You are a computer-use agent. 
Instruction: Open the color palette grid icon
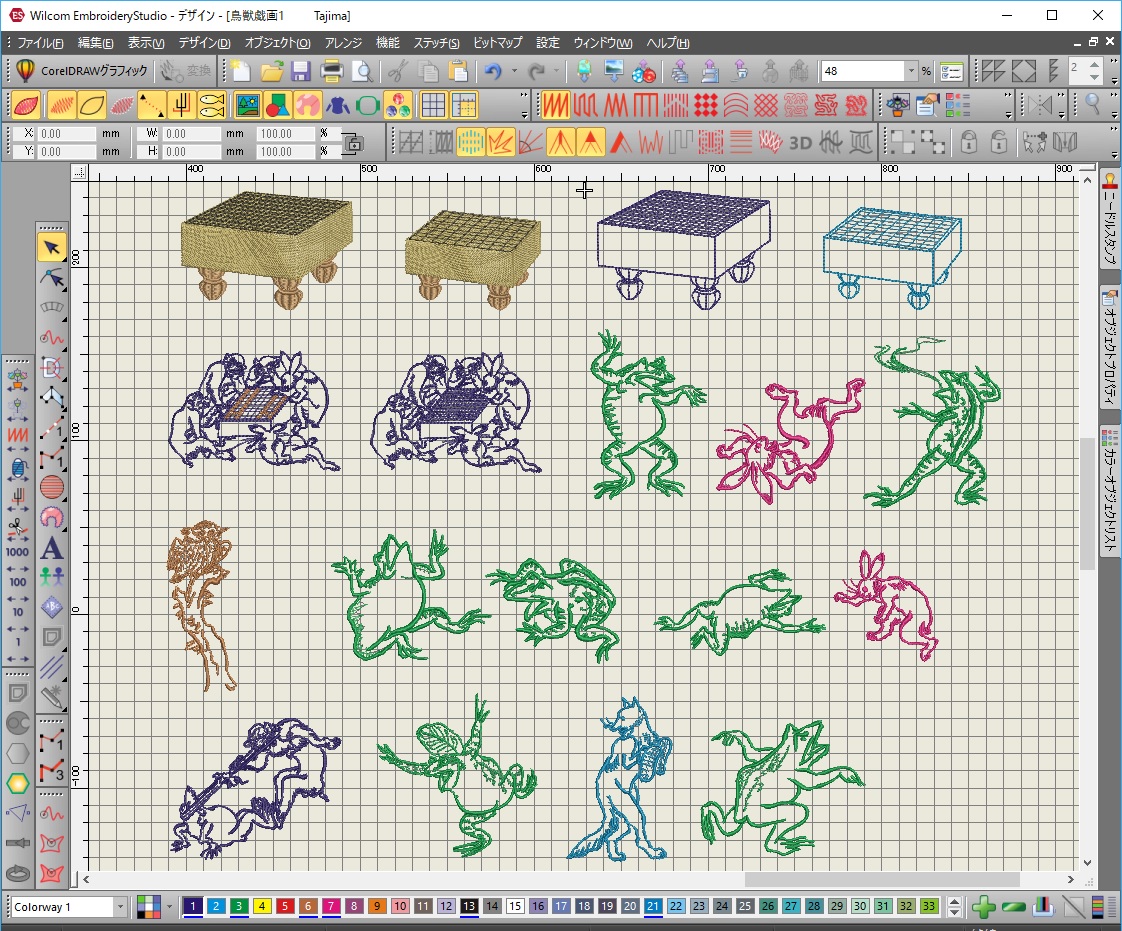point(148,907)
